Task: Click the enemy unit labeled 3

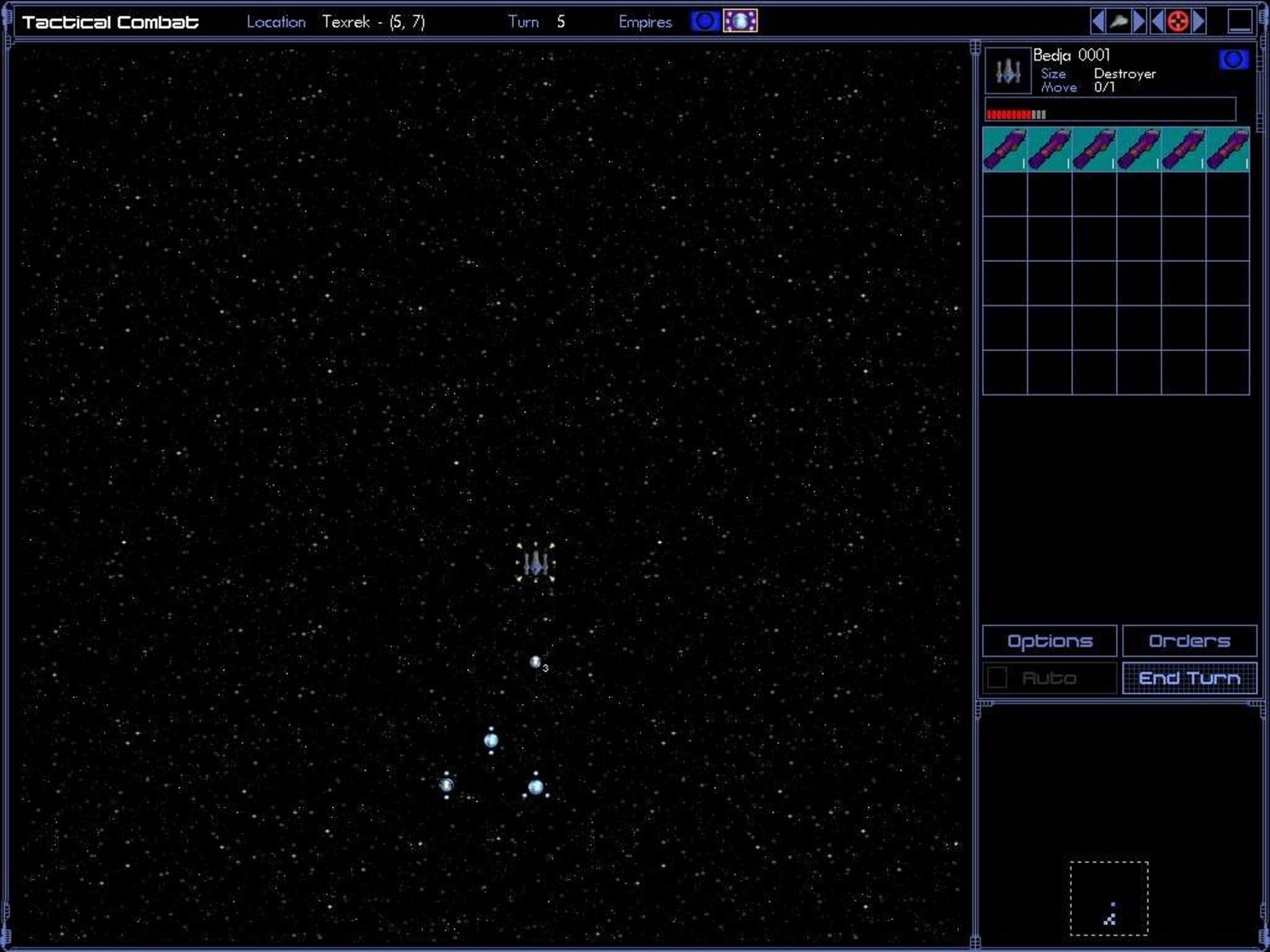Action: click(x=535, y=662)
